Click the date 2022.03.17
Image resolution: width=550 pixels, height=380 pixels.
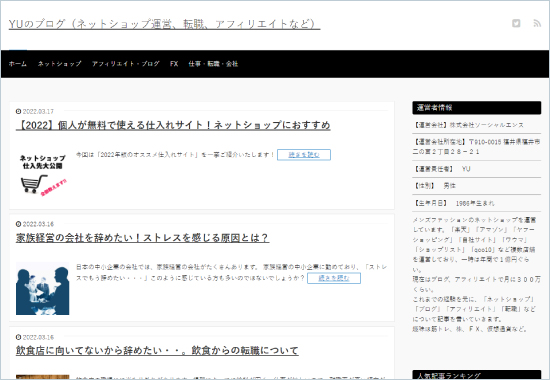pyautogui.click(x=38, y=112)
